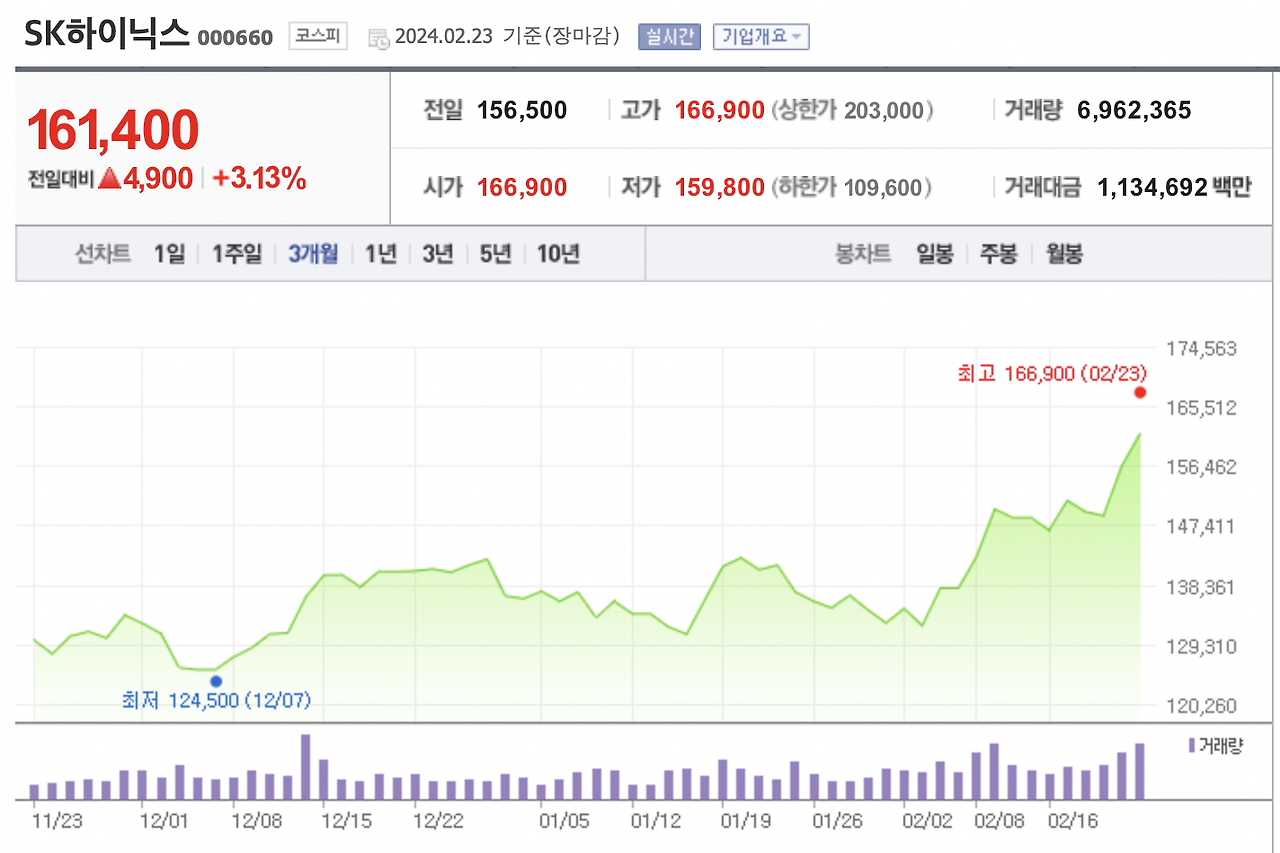Select the 1주일 line chart tab
The image size is (1280, 853).
point(236,254)
